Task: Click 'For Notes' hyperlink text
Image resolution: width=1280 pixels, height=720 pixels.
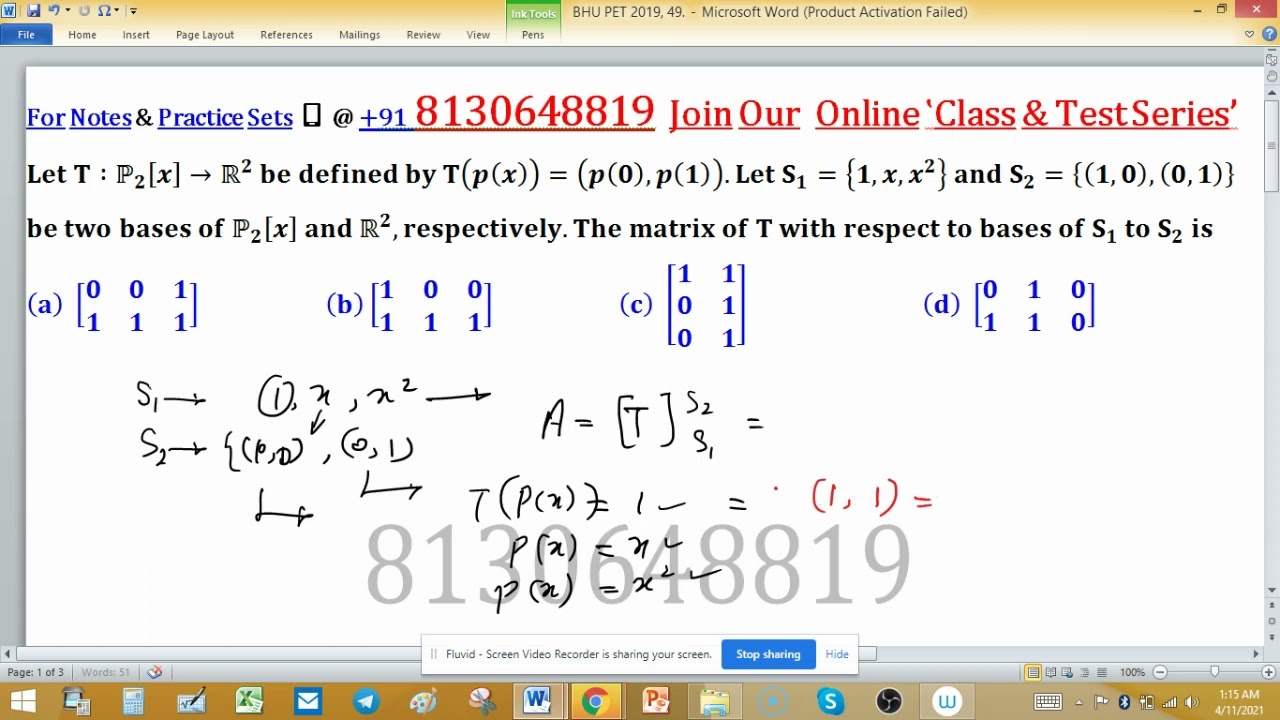Action: [79, 117]
